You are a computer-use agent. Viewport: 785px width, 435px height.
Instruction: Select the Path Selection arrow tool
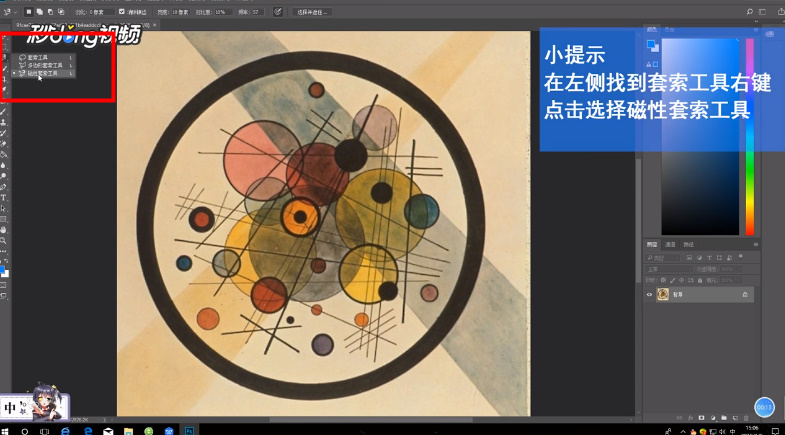tap(4, 209)
